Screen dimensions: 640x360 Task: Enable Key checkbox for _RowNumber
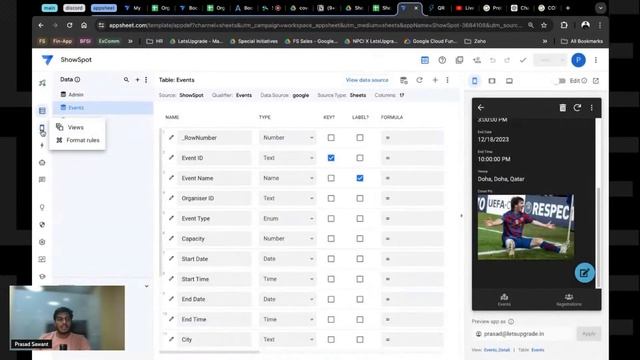point(331,138)
